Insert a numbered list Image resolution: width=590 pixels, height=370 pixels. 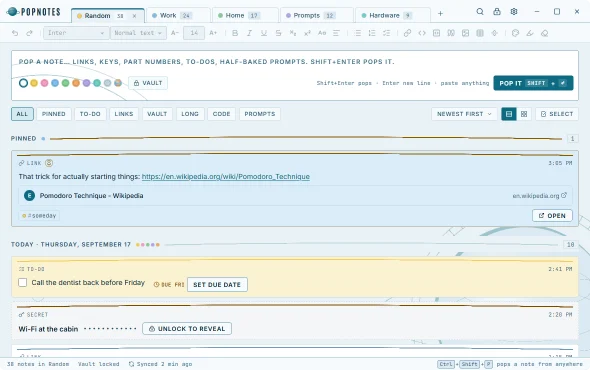pos(372,33)
